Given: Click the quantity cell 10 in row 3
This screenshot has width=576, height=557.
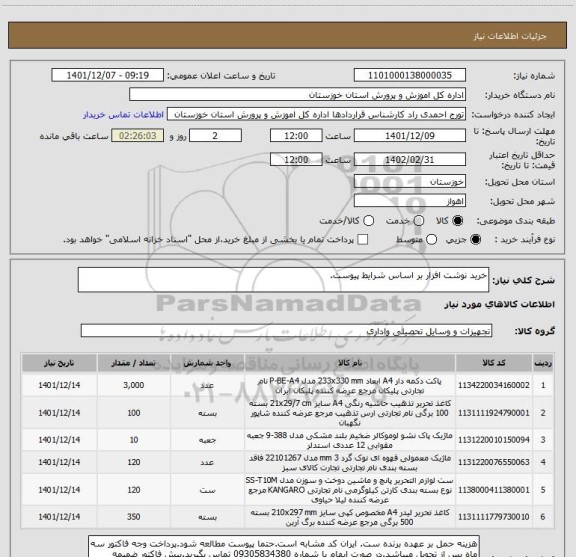Looking at the screenshot, I should [x=134, y=440].
